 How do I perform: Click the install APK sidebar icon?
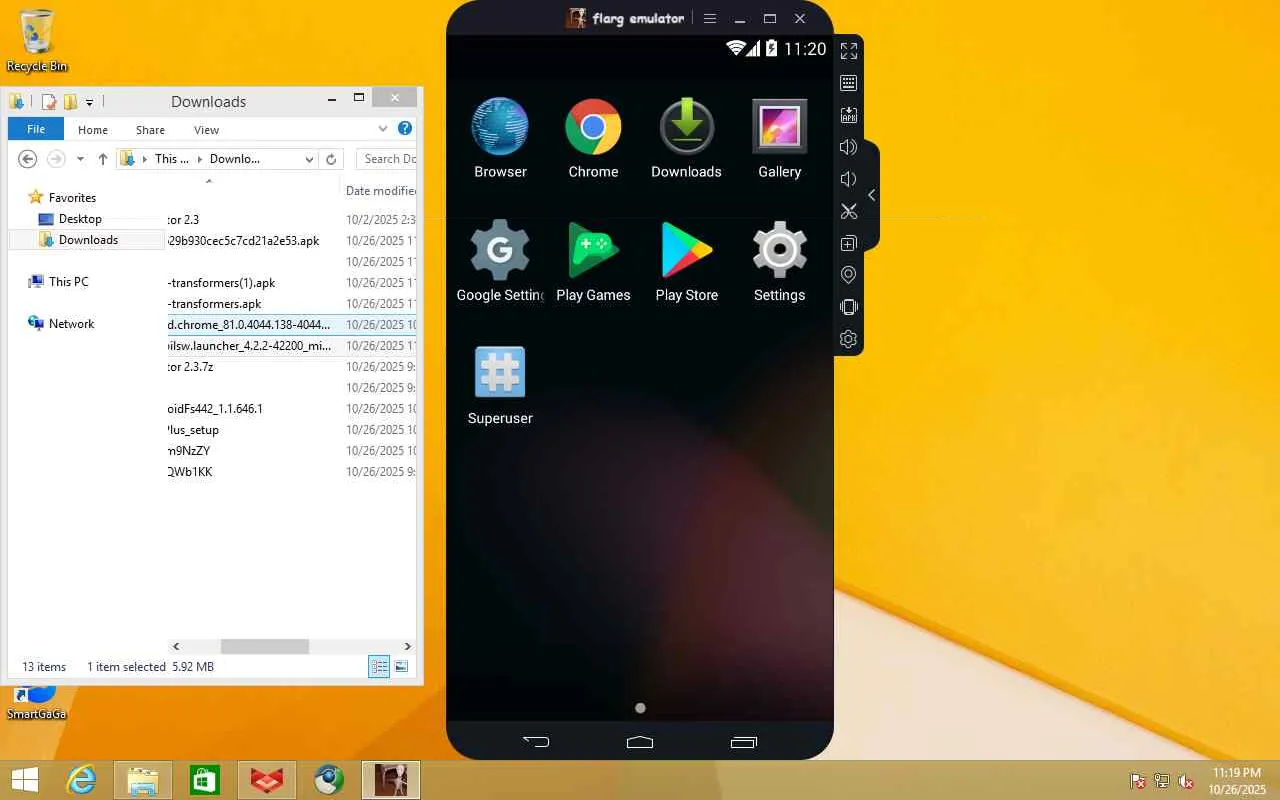coord(848,115)
